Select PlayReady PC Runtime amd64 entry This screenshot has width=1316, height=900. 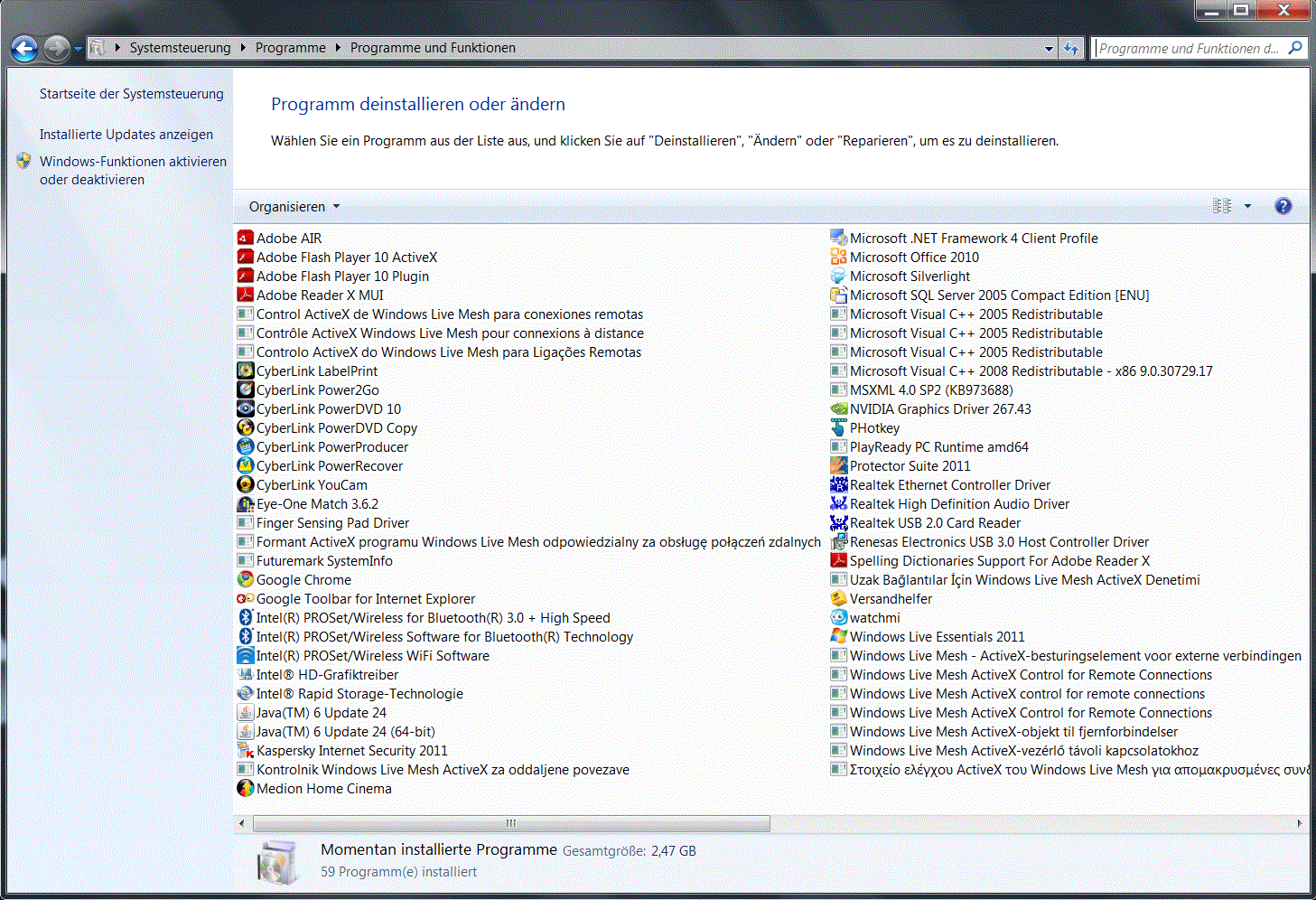click(x=929, y=446)
